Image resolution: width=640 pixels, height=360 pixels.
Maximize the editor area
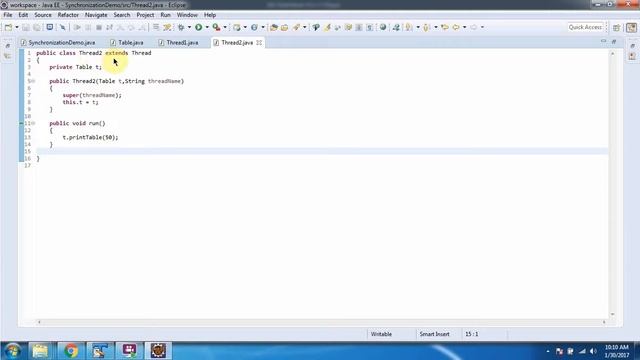tap(614, 41)
